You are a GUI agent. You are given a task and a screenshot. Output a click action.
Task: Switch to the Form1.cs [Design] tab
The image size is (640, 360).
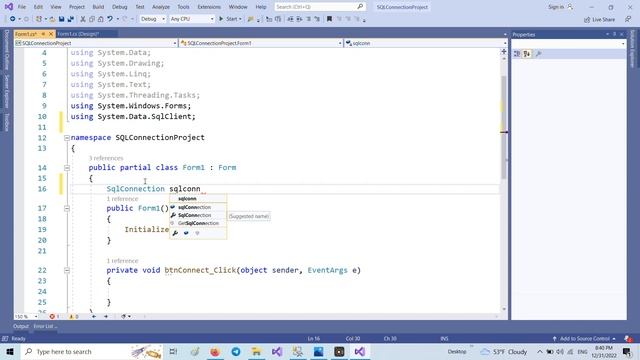pyautogui.click(x=78, y=34)
